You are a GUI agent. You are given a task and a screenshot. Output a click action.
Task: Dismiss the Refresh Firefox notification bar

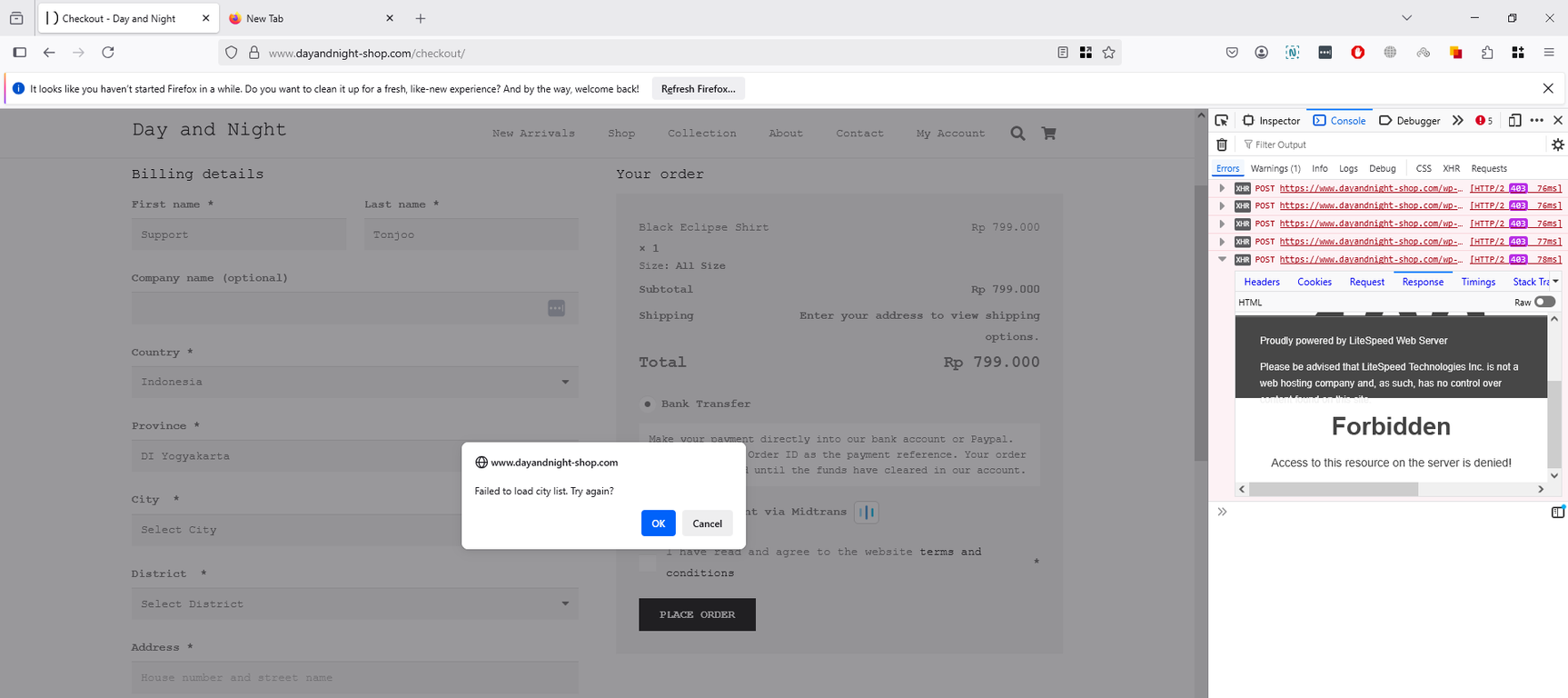[1548, 88]
